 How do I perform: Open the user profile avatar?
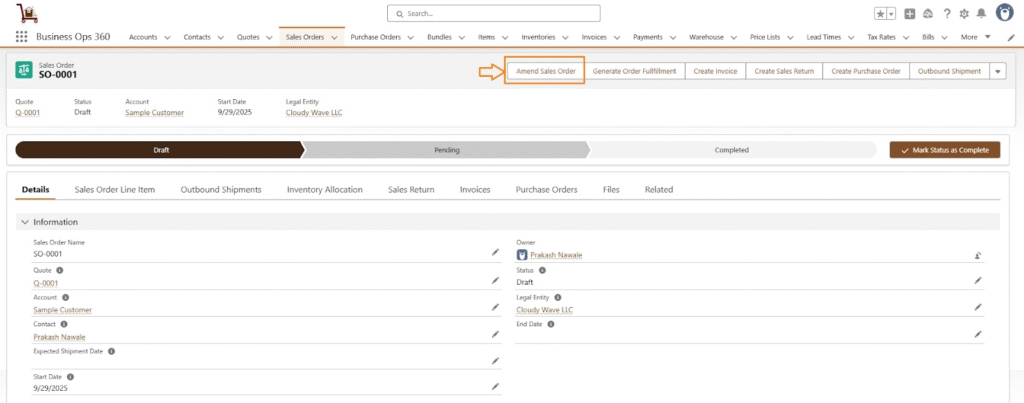click(1002, 13)
